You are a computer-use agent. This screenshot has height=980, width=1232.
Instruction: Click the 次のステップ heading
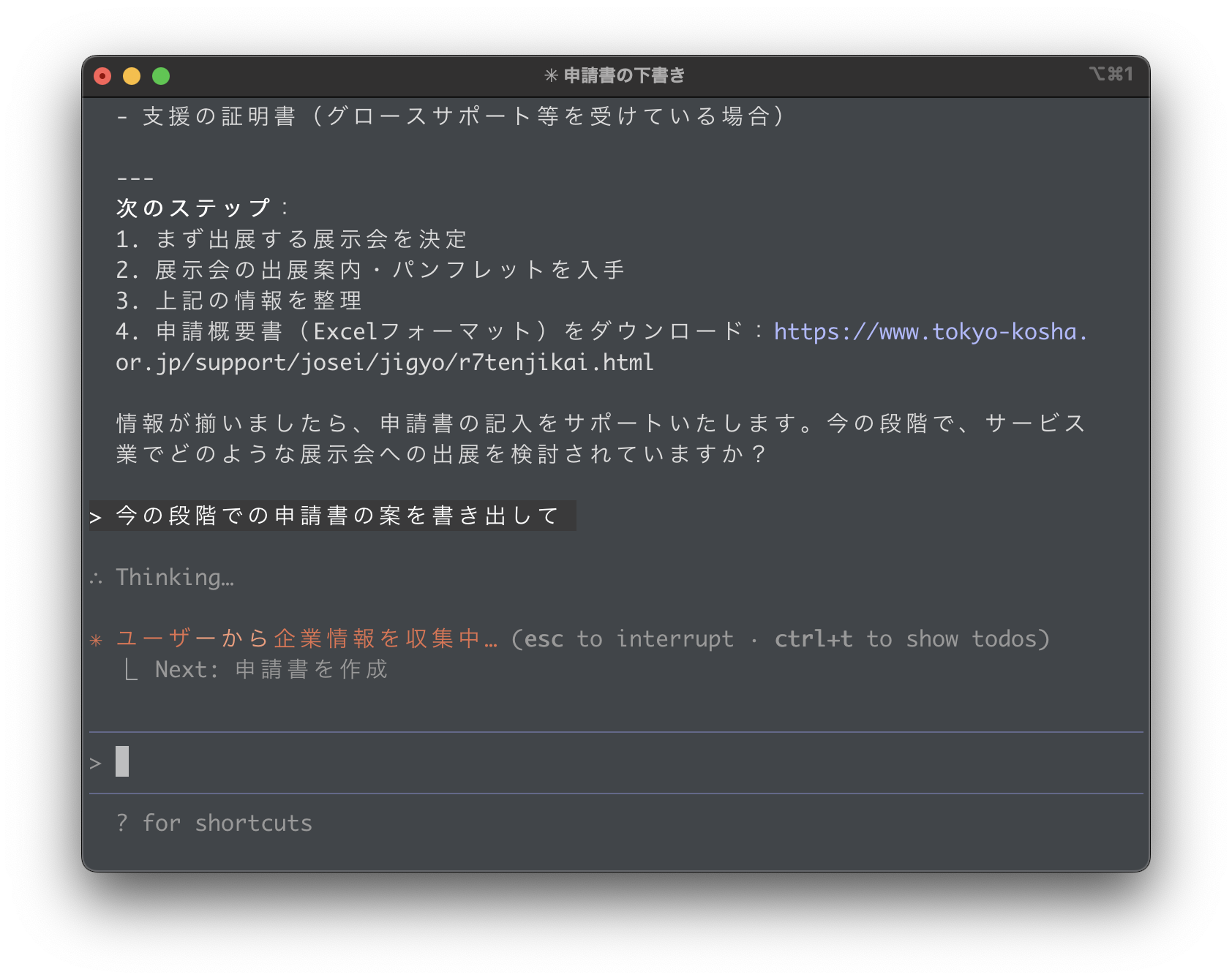(x=193, y=208)
